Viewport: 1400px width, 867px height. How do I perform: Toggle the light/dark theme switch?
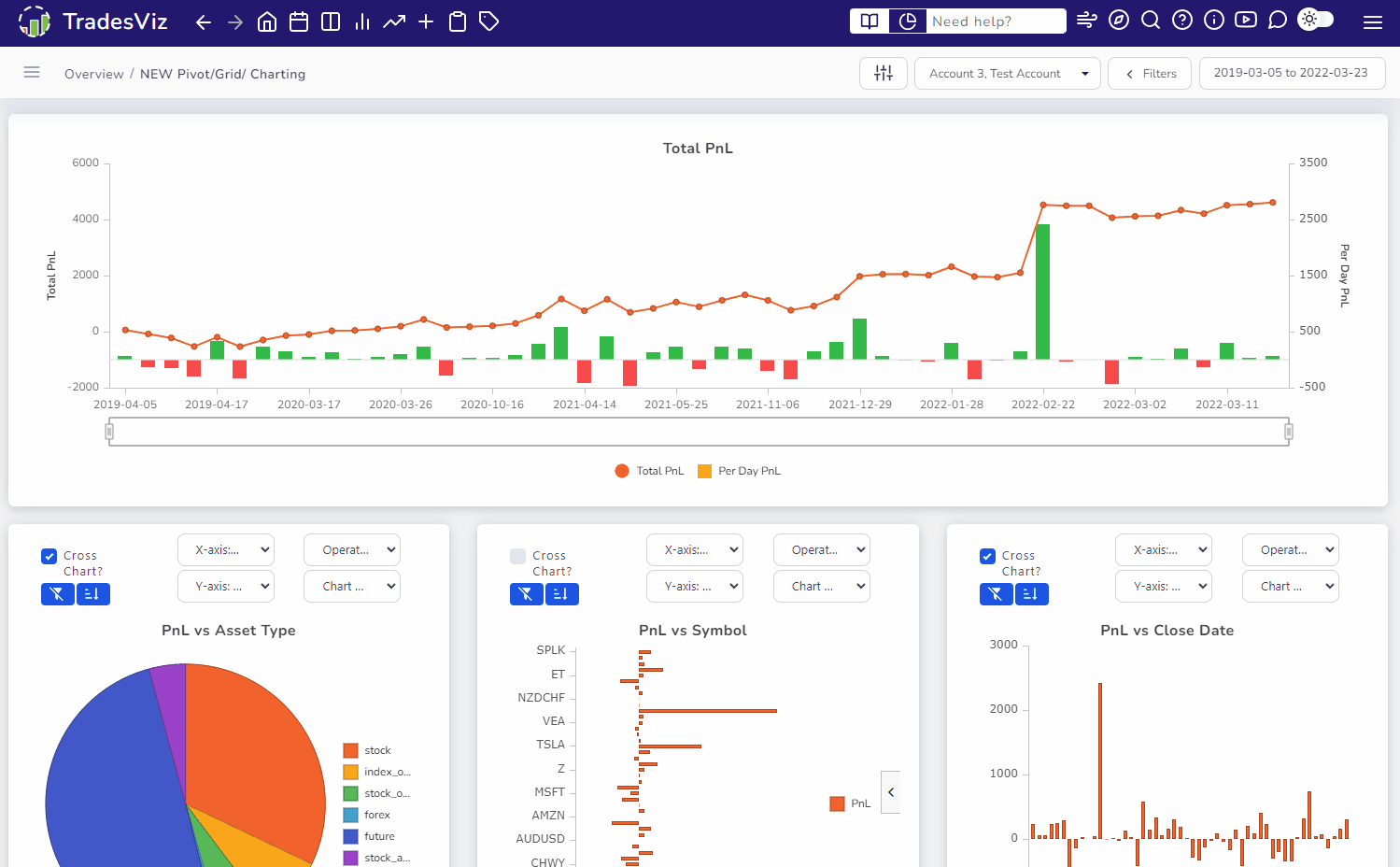1316,19
